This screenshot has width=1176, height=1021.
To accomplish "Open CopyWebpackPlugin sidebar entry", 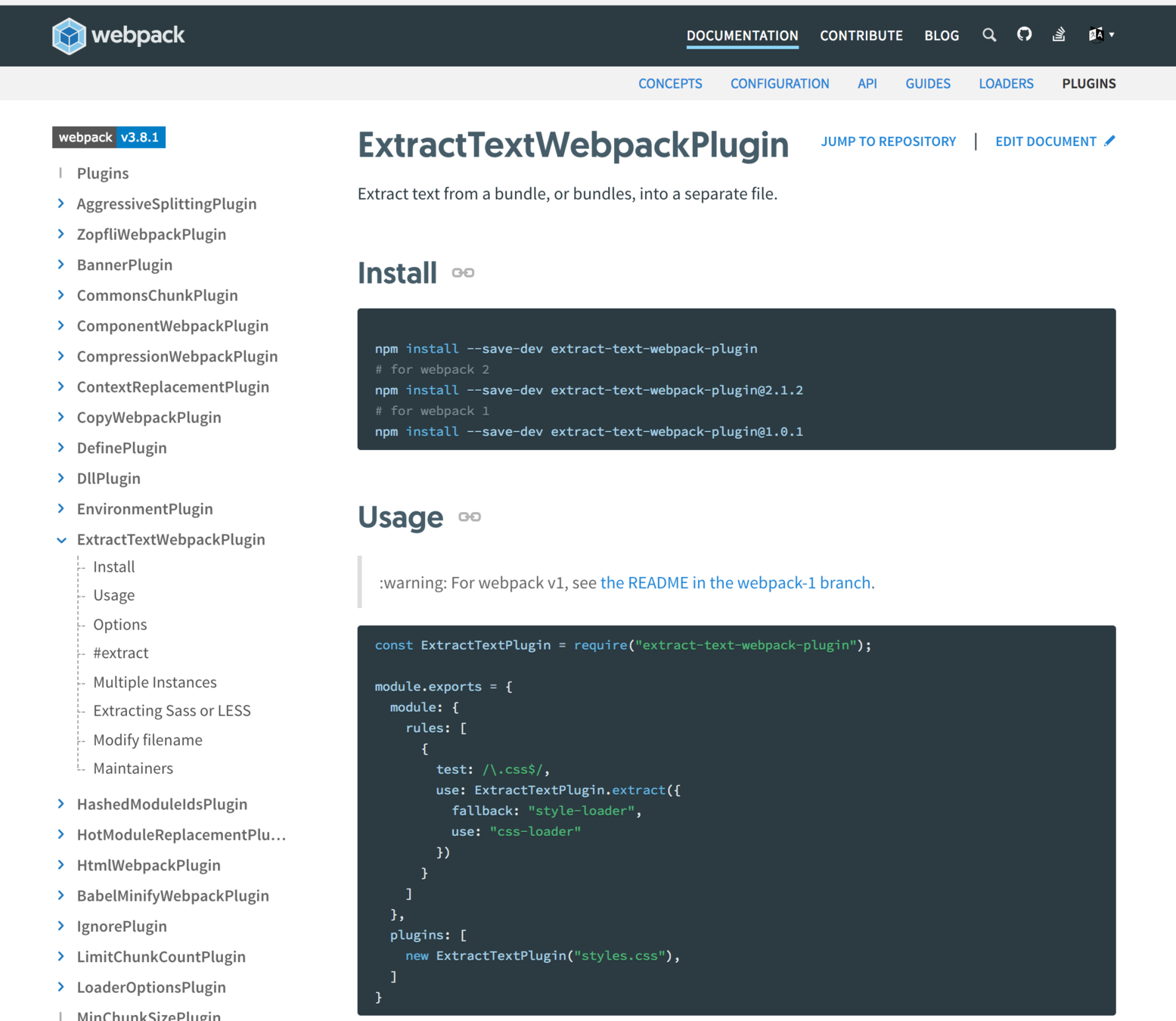I will point(149,417).
